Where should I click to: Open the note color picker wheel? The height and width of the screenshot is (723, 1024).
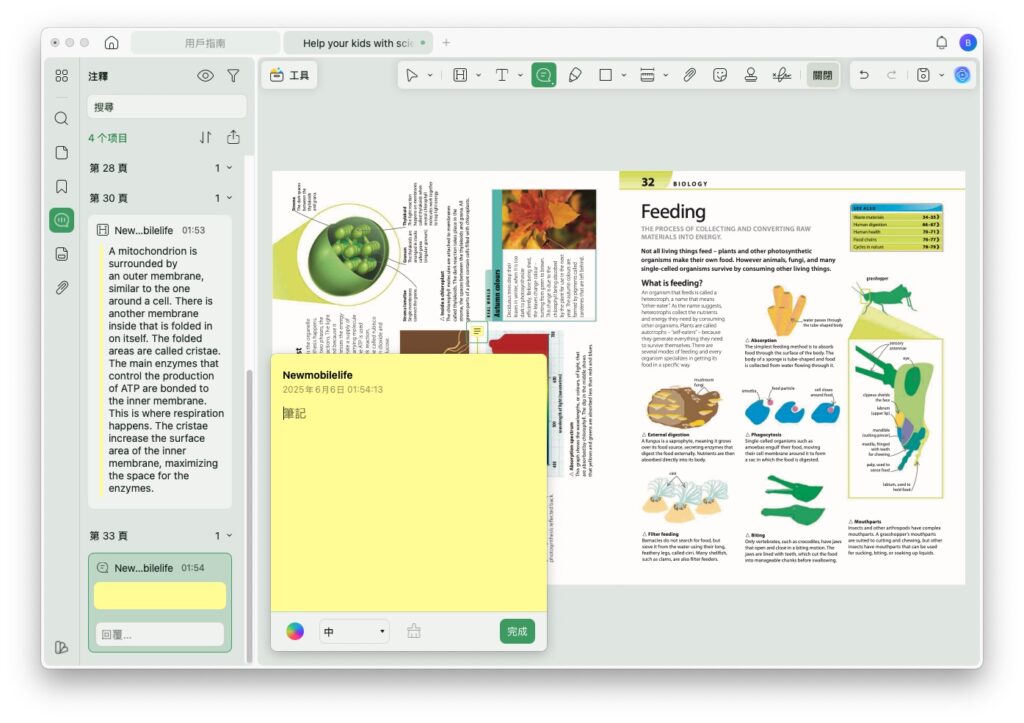pos(295,632)
